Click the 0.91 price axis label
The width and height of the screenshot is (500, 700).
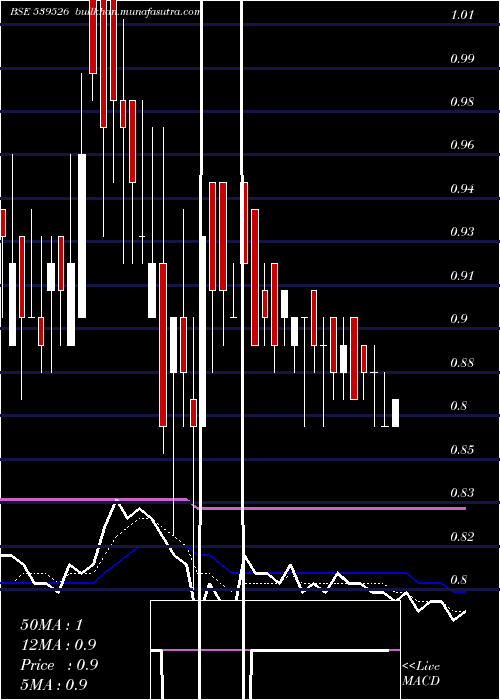click(462, 276)
